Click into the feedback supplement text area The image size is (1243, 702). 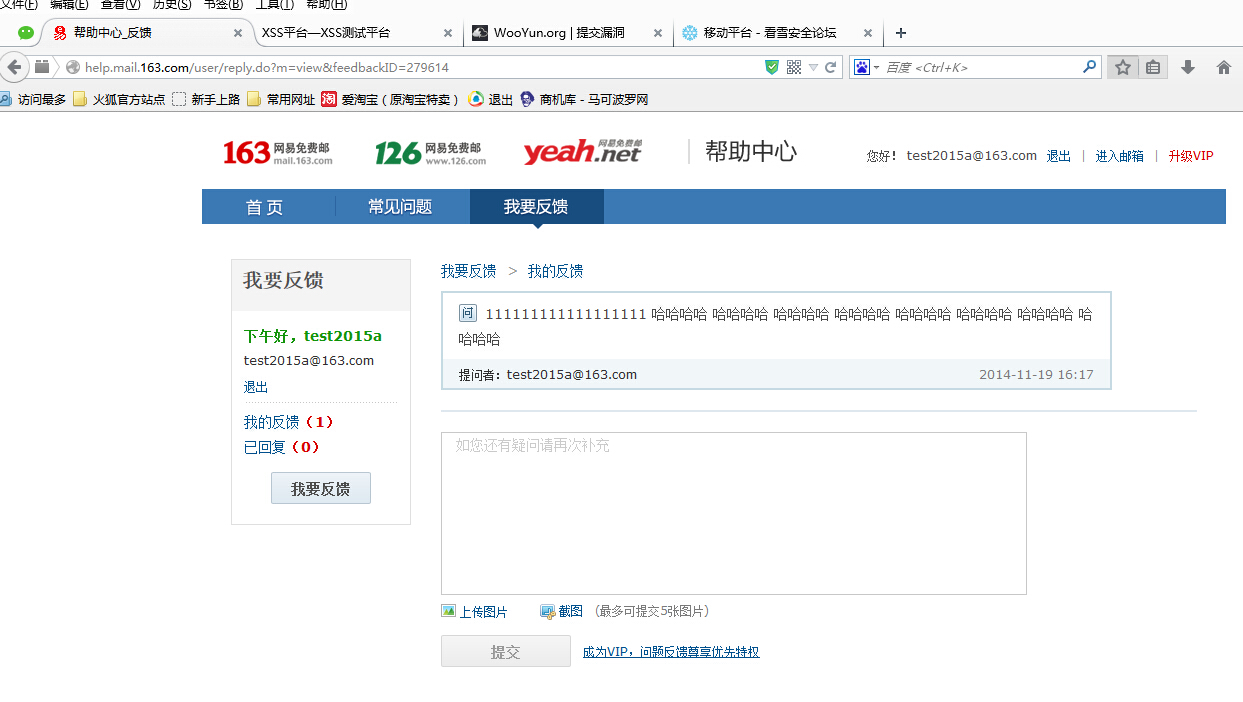click(x=734, y=513)
